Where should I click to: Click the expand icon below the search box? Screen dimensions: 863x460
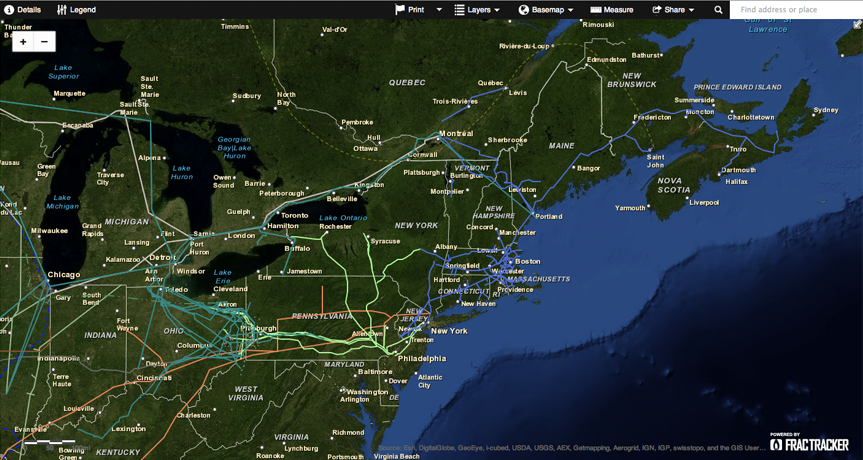(857, 25)
